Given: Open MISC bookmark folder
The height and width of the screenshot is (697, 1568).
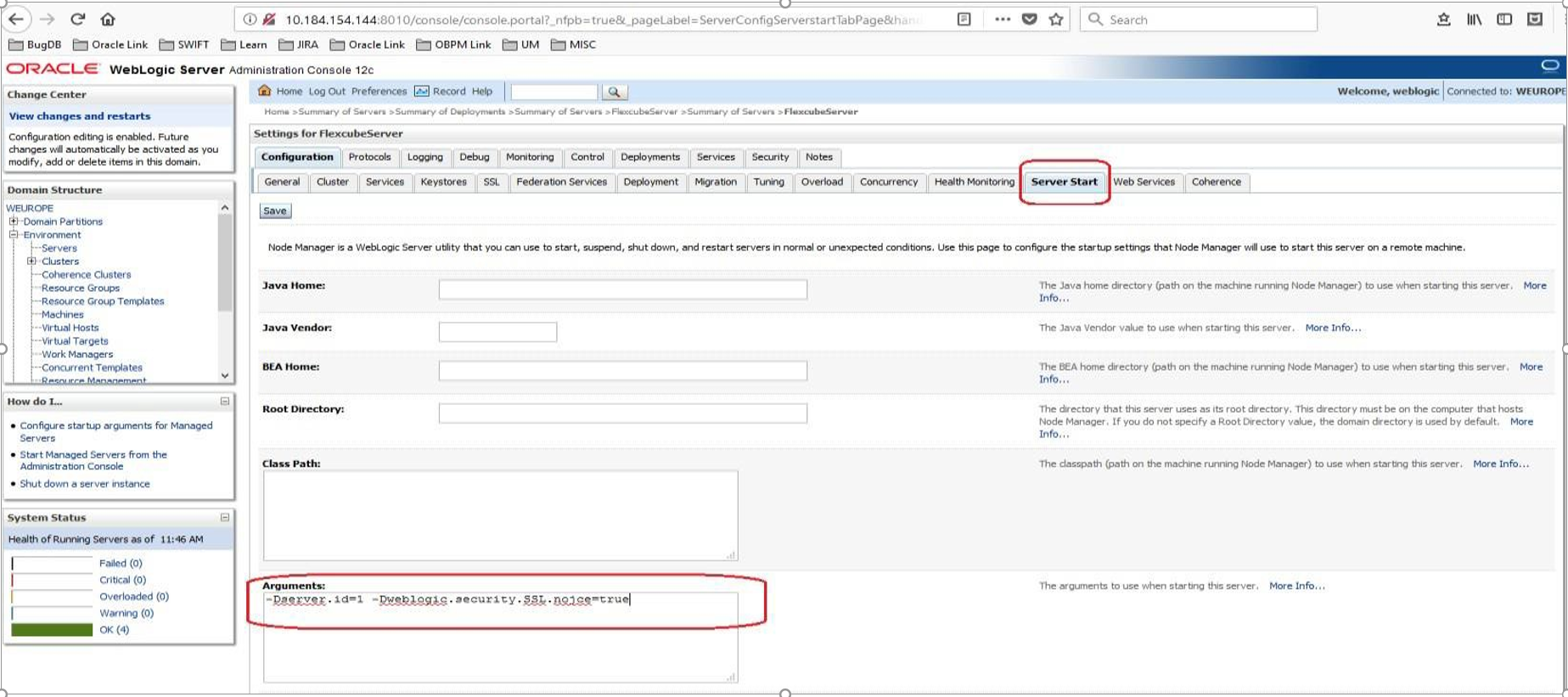Looking at the screenshot, I should click(x=574, y=44).
